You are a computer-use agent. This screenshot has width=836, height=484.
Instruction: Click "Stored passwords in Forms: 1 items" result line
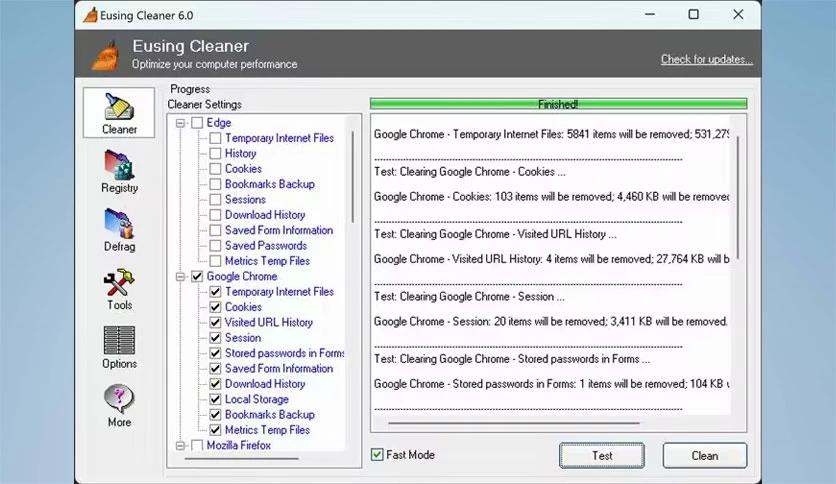click(x=552, y=384)
